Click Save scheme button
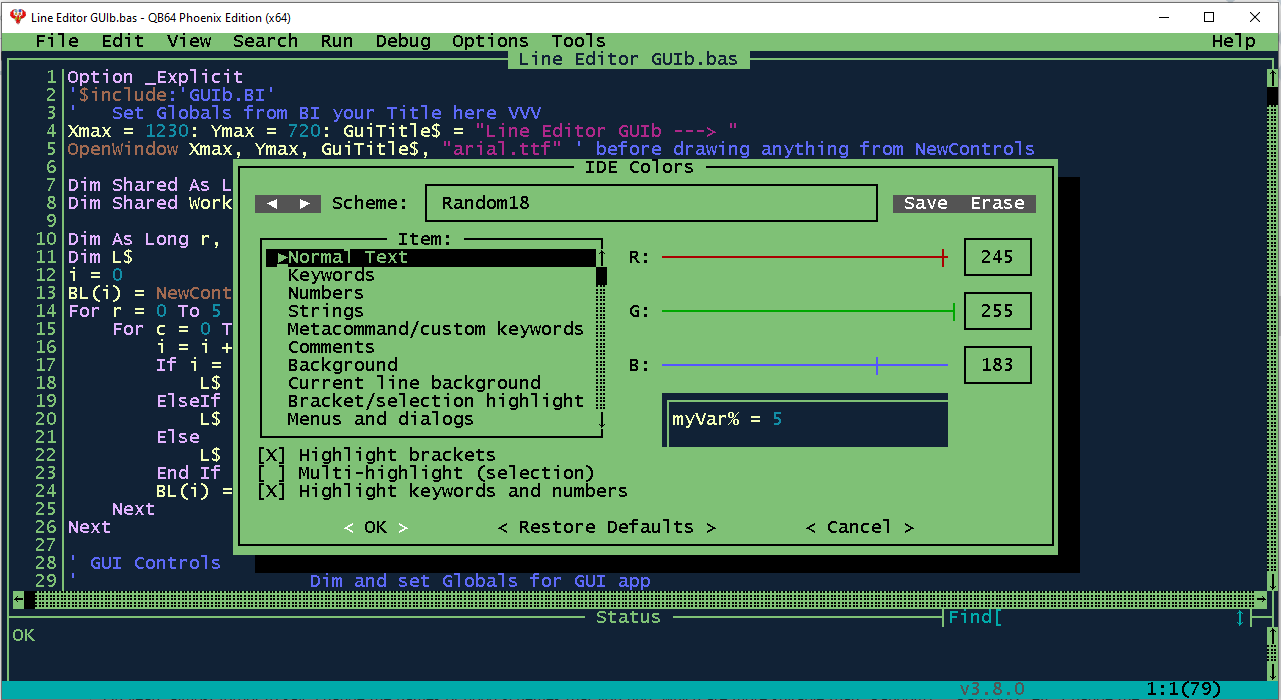Image resolution: width=1281 pixels, height=700 pixels. pyautogui.click(x=926, y=204)
